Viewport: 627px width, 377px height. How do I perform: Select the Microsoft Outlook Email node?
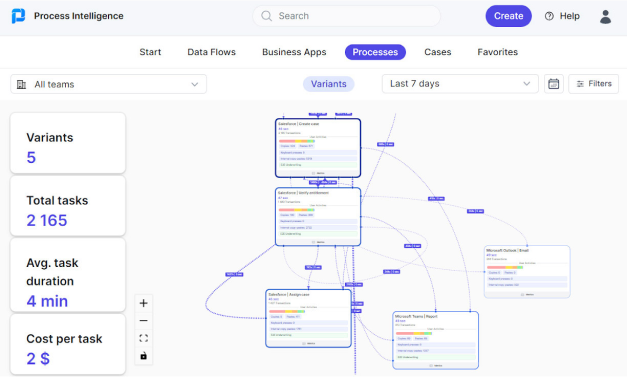tap(527, 272)
